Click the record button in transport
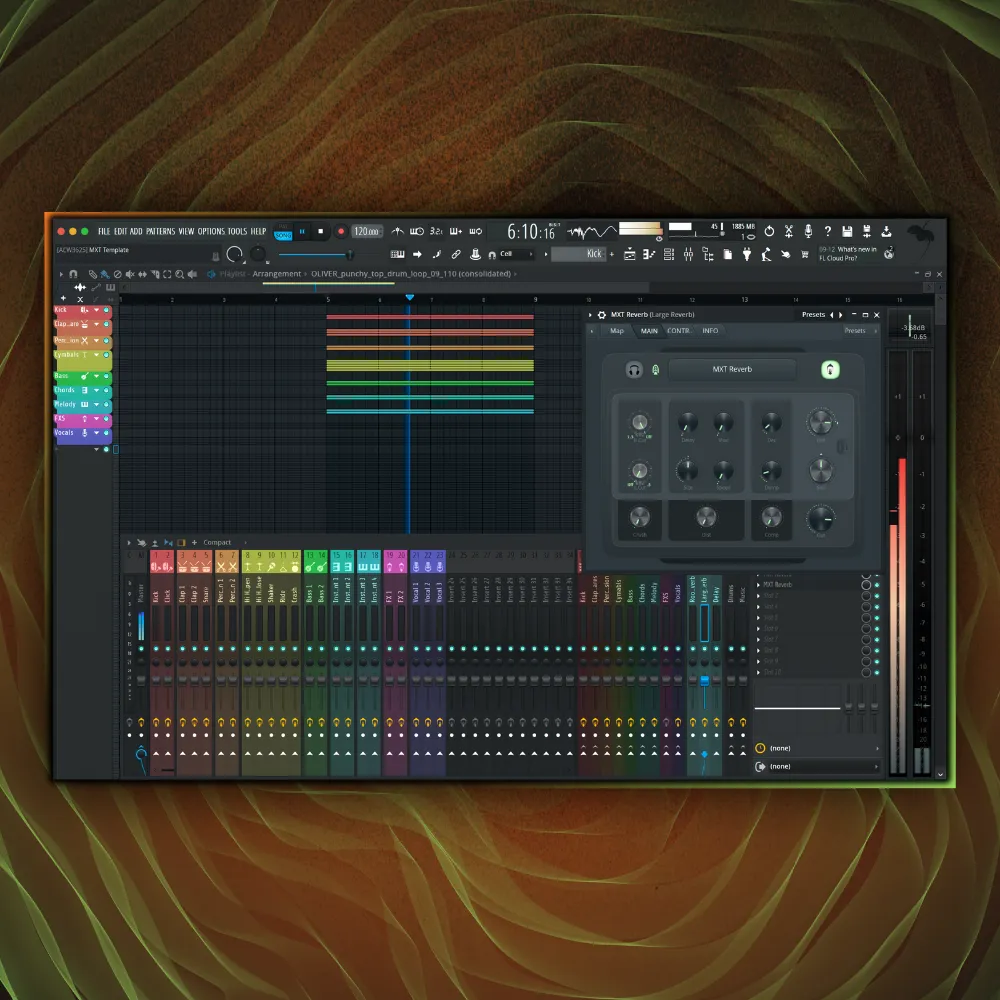1000x1000 pixels. tap(340, 231)
